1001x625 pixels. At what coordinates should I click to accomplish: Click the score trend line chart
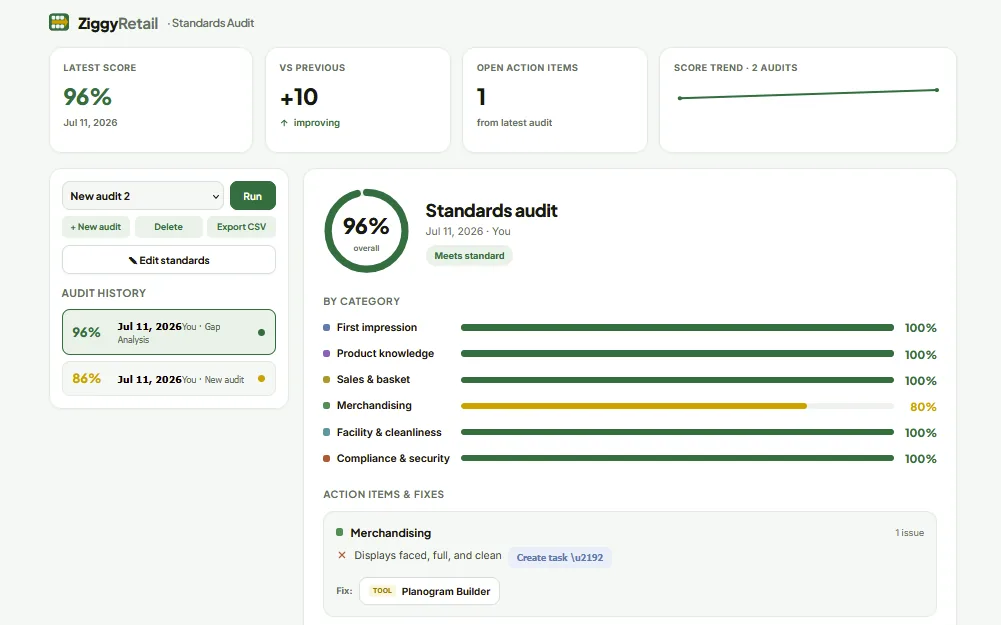tap(808, 94)
